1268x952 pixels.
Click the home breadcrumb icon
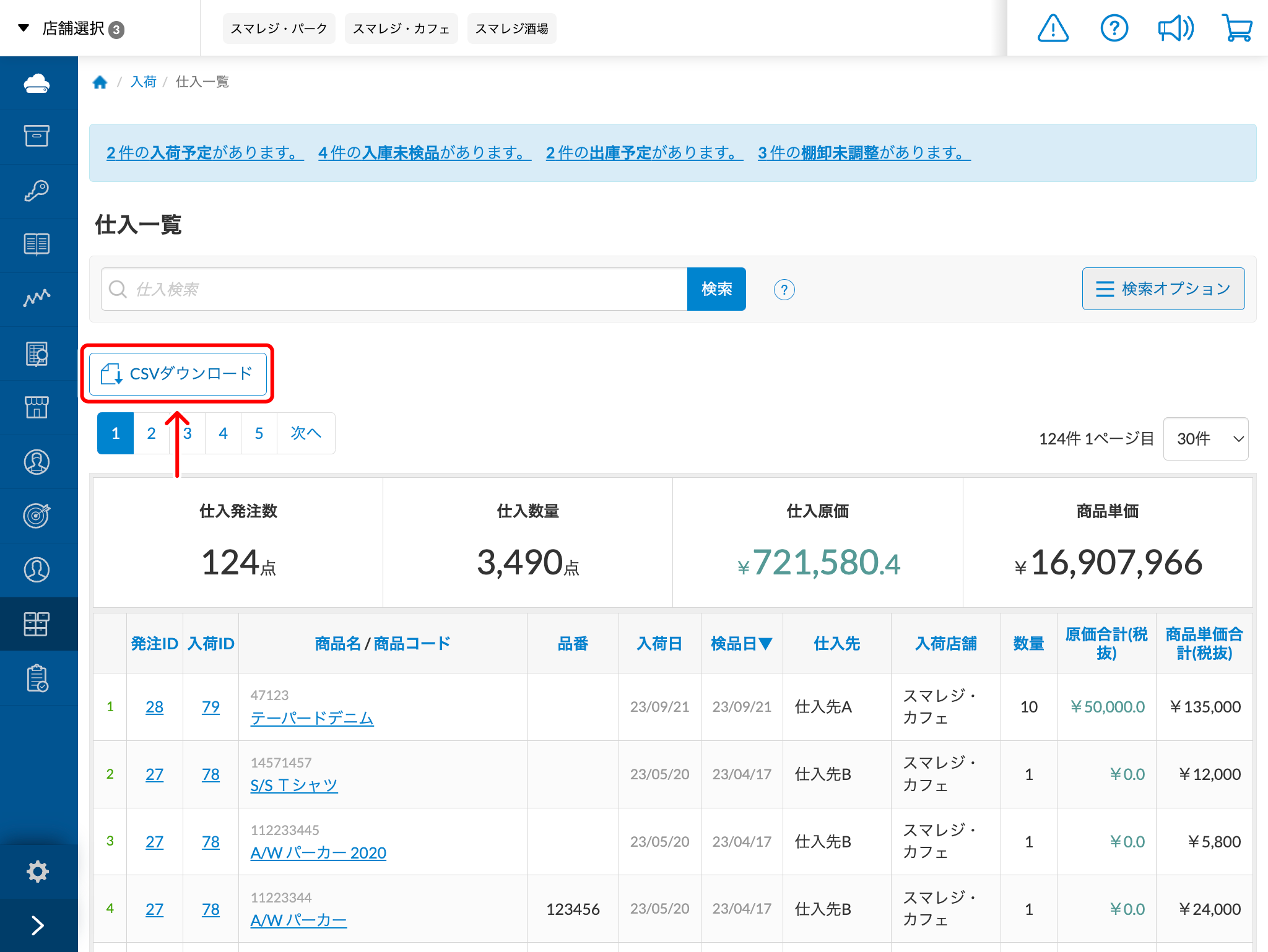[100, 82]
